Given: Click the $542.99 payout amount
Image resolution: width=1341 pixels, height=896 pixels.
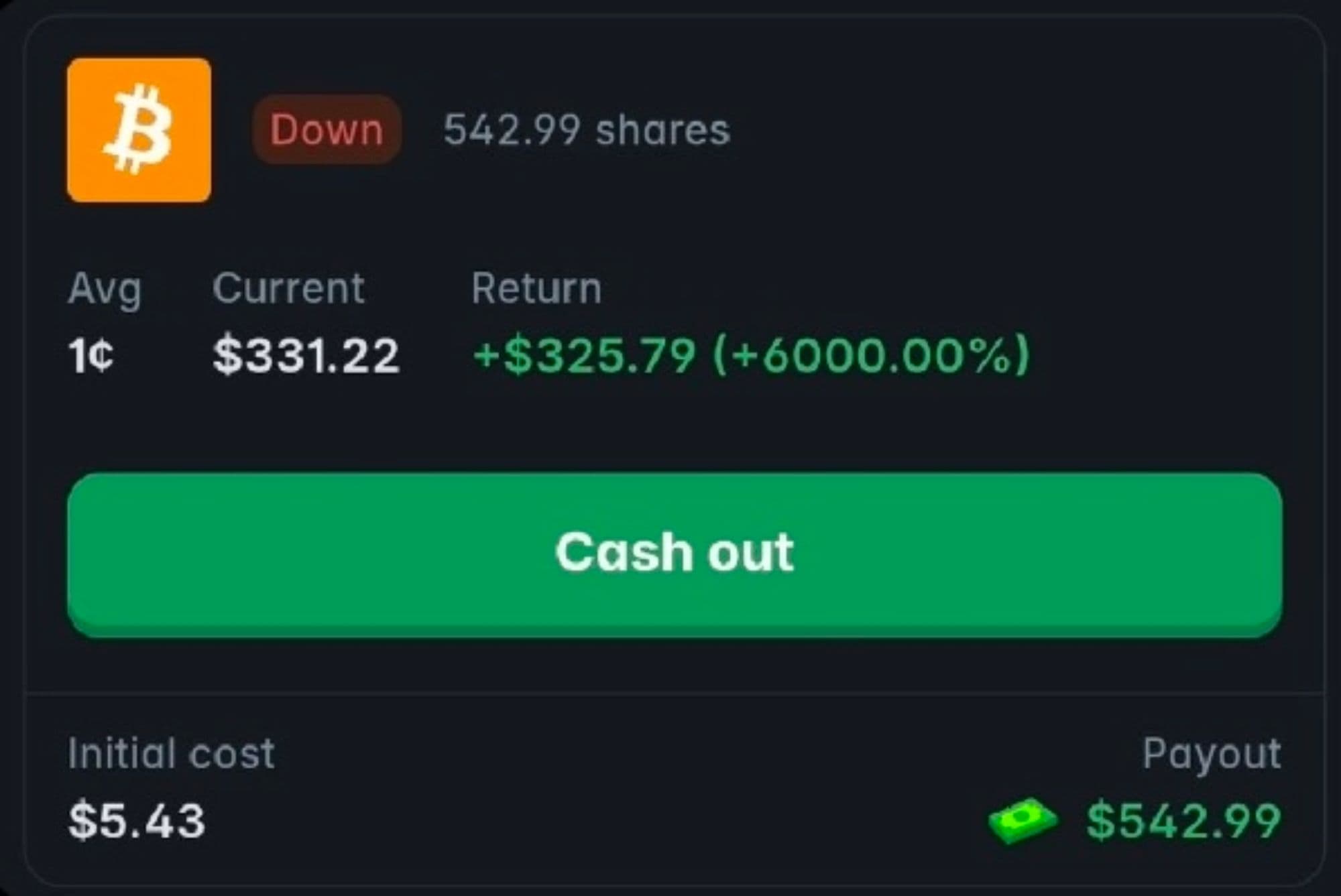Looking at the screenshot, I should pos(1183,821).
